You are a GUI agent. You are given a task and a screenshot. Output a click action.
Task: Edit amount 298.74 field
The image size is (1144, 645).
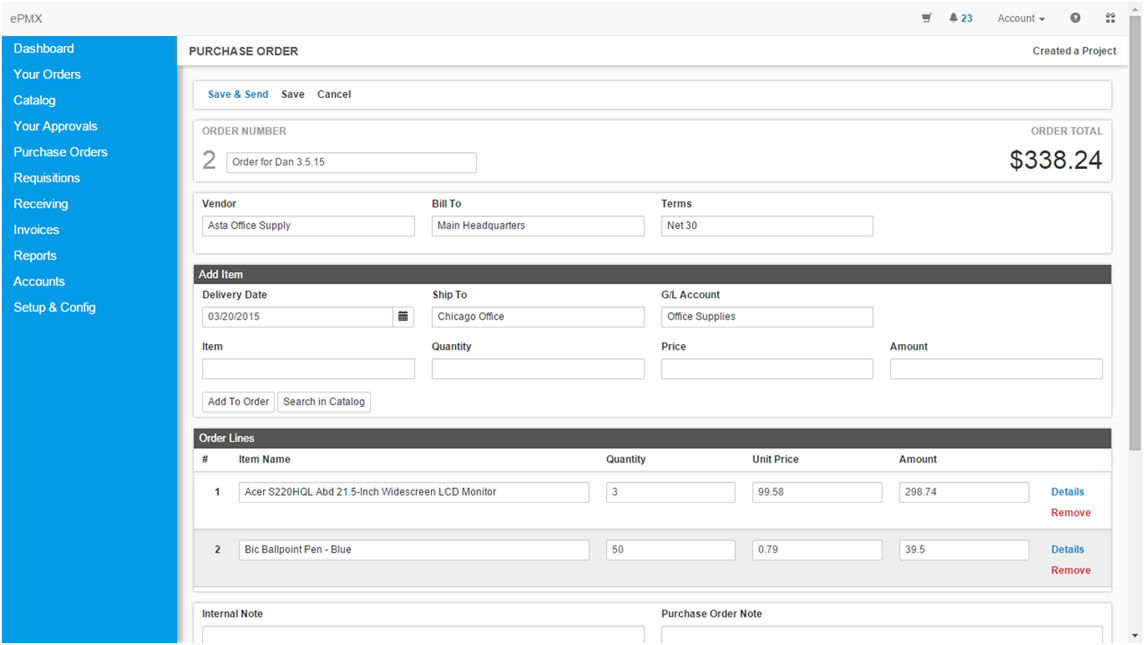pos(964,493)
